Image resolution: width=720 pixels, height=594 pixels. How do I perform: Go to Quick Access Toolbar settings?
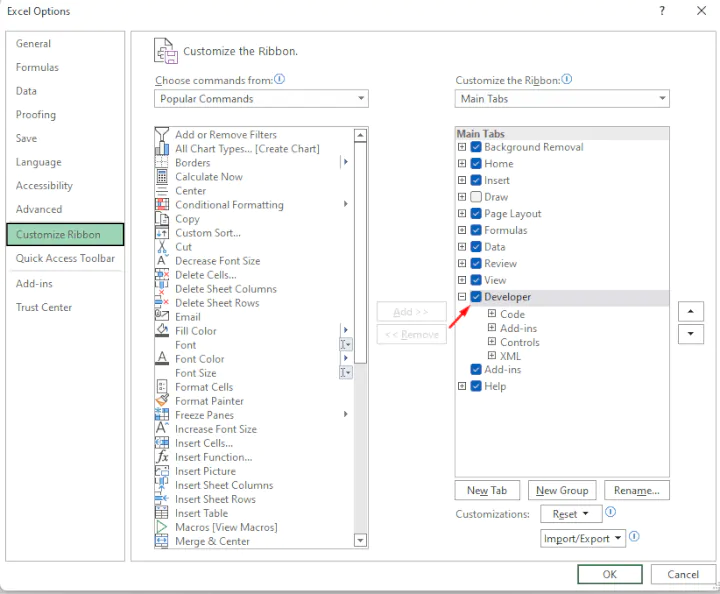coord(65,258)
